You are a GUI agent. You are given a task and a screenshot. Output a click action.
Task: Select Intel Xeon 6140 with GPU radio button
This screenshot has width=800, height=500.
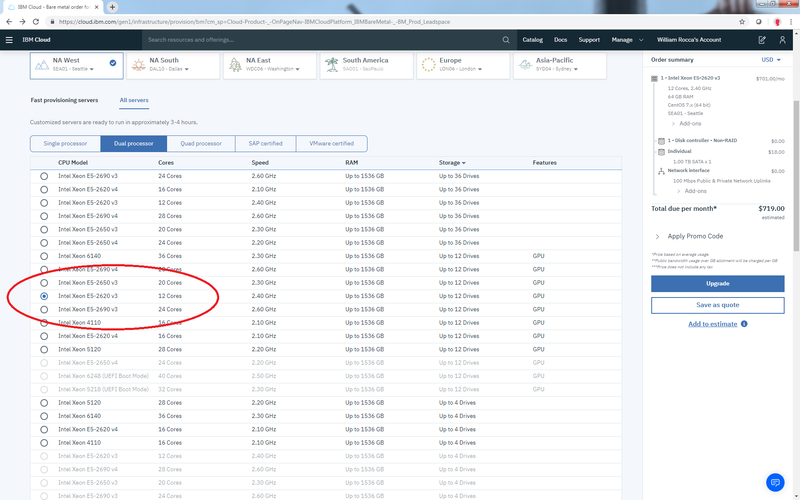coord(44,256)
